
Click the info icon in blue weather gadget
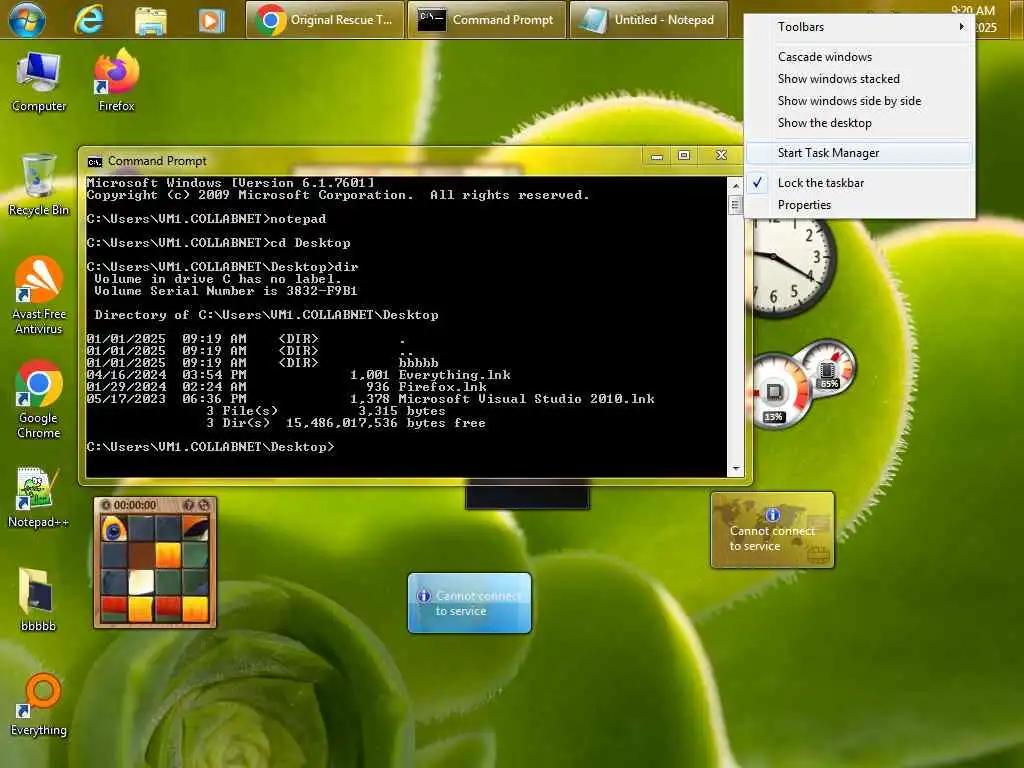pos(424,596)
